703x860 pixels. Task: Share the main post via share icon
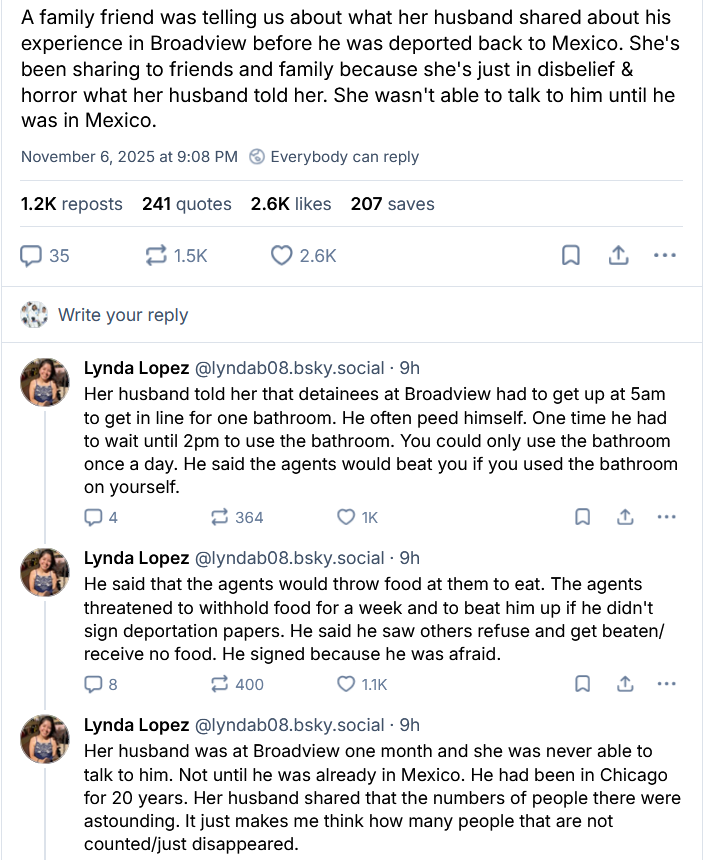(618, 255)
